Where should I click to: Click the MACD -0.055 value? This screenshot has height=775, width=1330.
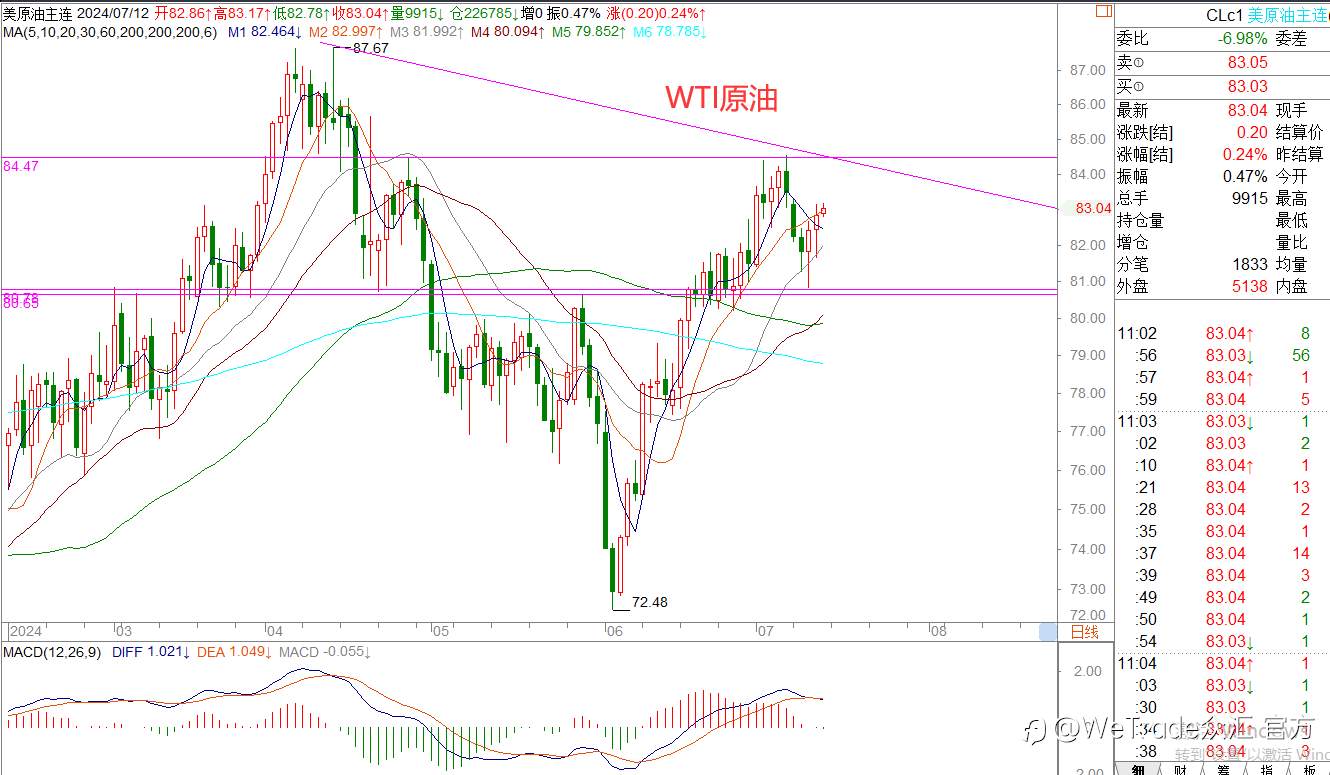pyautogui.click(x=325, y=652)
